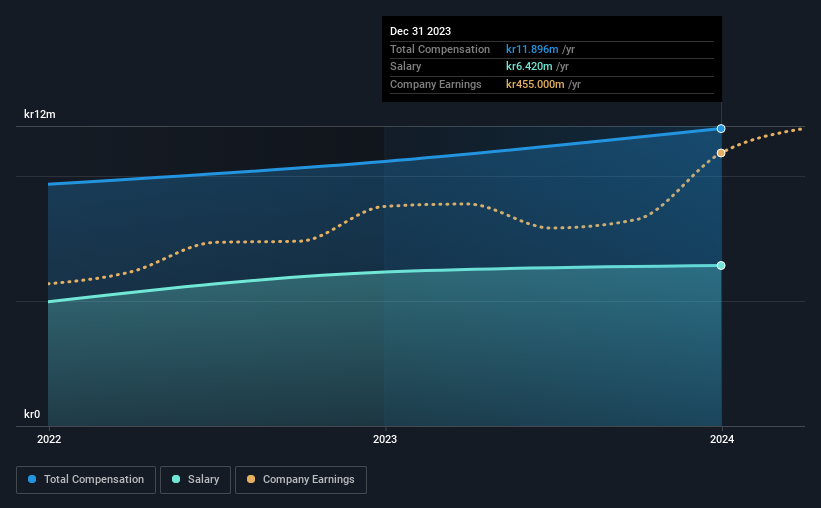Toggle the Company Earnings legend button
This screenshot has height=508, width=821.
[x=301, y=480]
